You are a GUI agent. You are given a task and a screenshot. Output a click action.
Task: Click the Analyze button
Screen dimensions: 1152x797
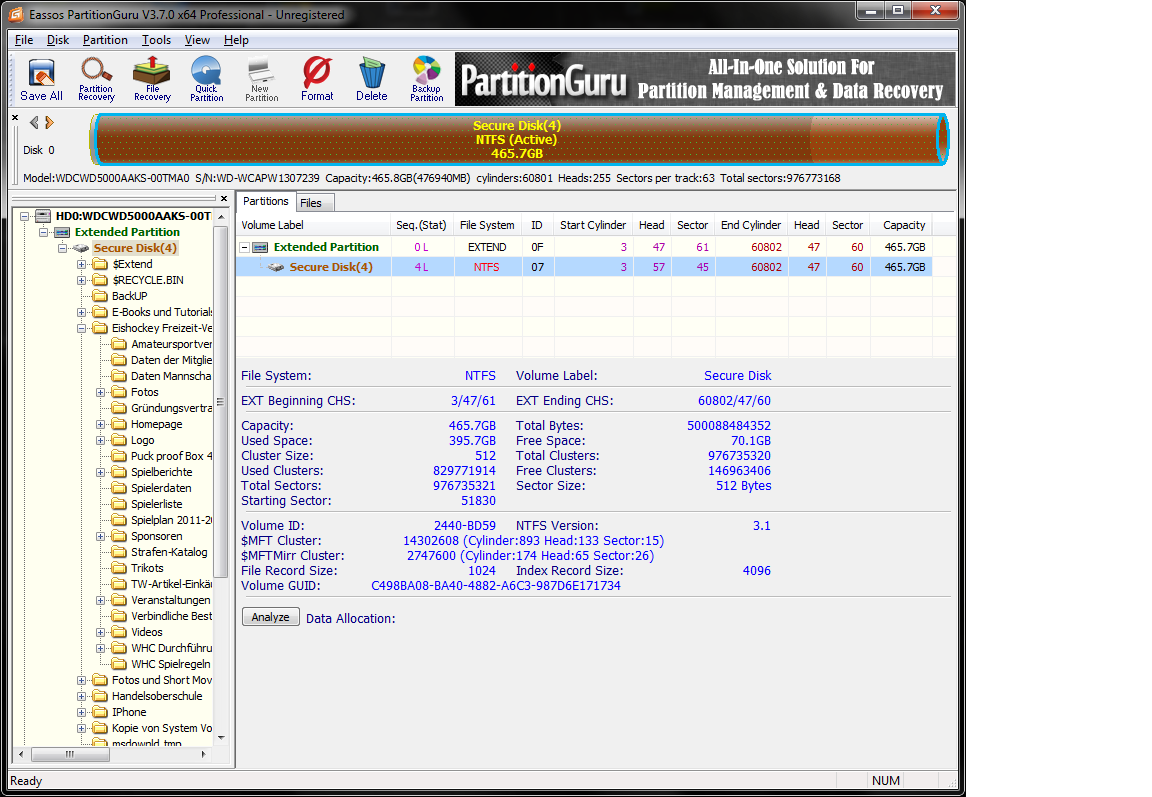(x=270, y=617)
